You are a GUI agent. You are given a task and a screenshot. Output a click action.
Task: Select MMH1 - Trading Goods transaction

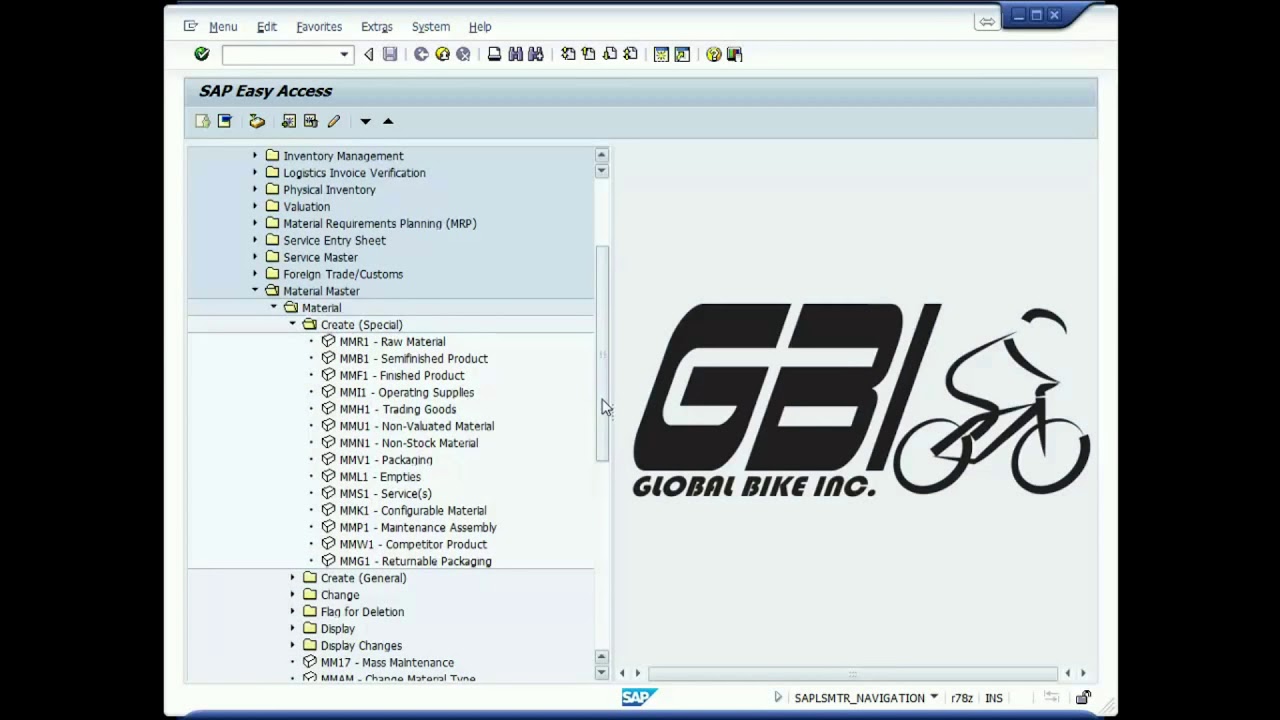[398, 409]
